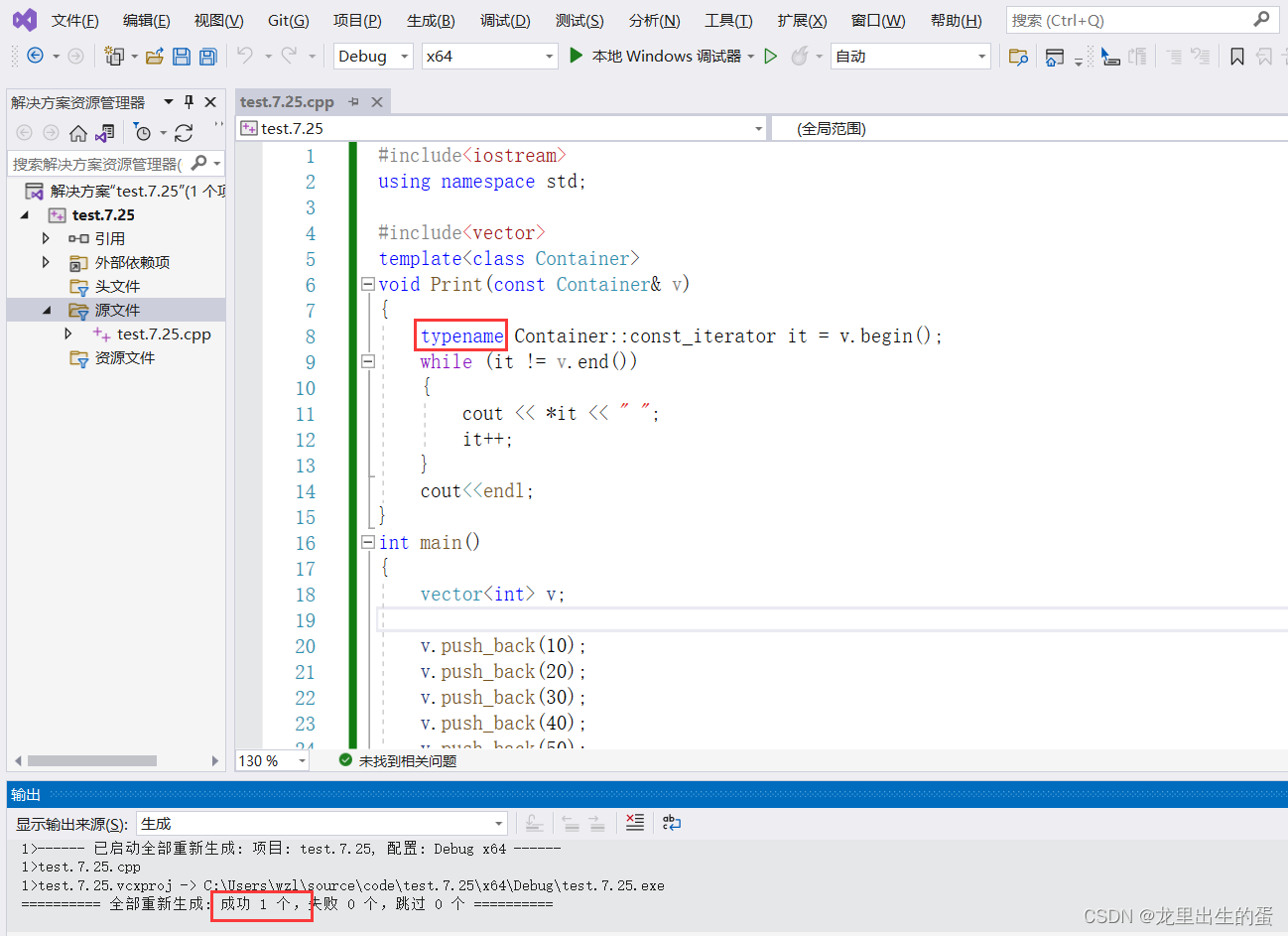Click the Undo arrow icon
The height and width of the screenshot is (936, 1288).
[245, 56]
